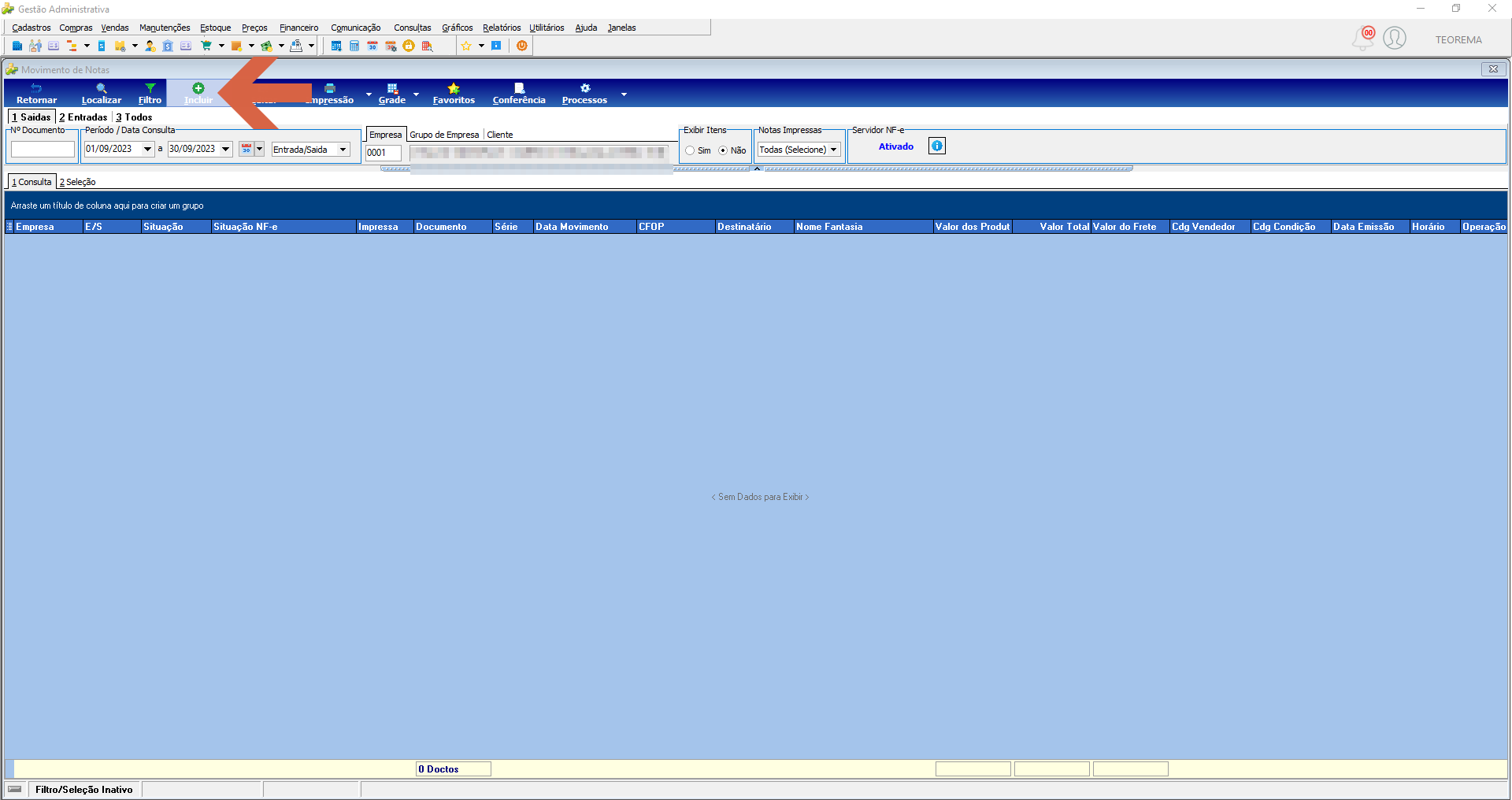Open the Estoque menu

click(216, 28)
